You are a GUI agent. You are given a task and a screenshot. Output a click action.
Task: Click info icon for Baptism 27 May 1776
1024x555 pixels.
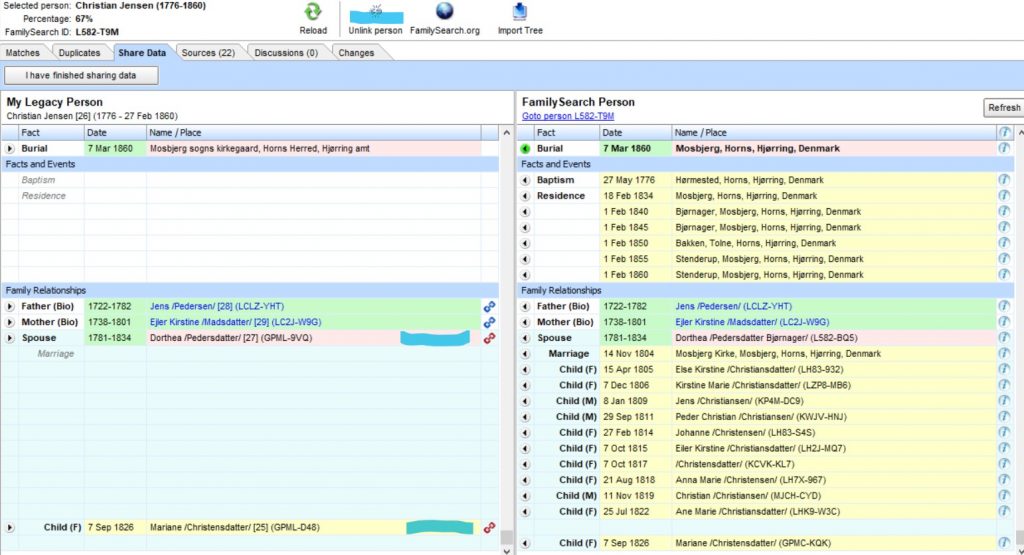[1004, 180]
